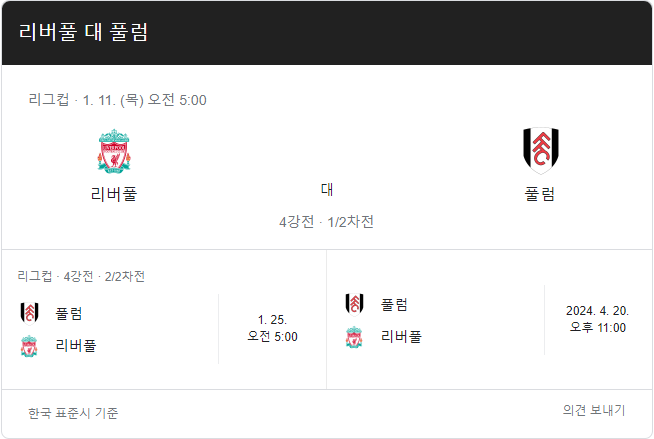Open the 리그컵 1. 11. (목) match info line
654x439 pixels.
click(117, 100)
